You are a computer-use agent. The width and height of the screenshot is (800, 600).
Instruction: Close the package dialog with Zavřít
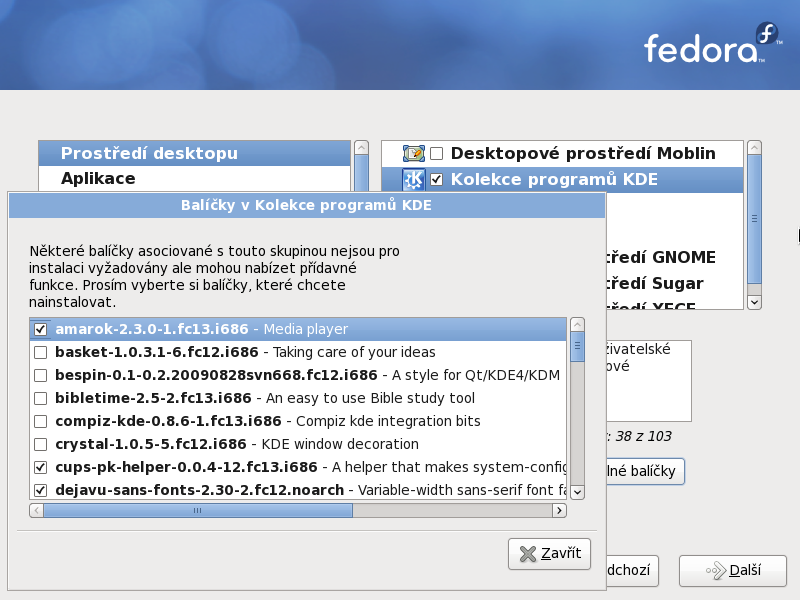click(x=549, y=554)
